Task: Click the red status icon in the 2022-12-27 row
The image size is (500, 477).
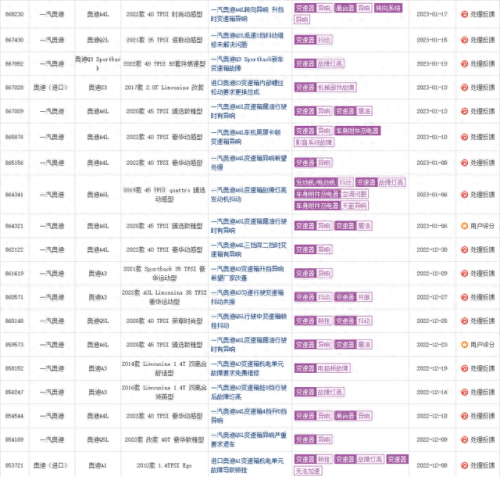Action: pyautogui.click(x=464, y=297)
